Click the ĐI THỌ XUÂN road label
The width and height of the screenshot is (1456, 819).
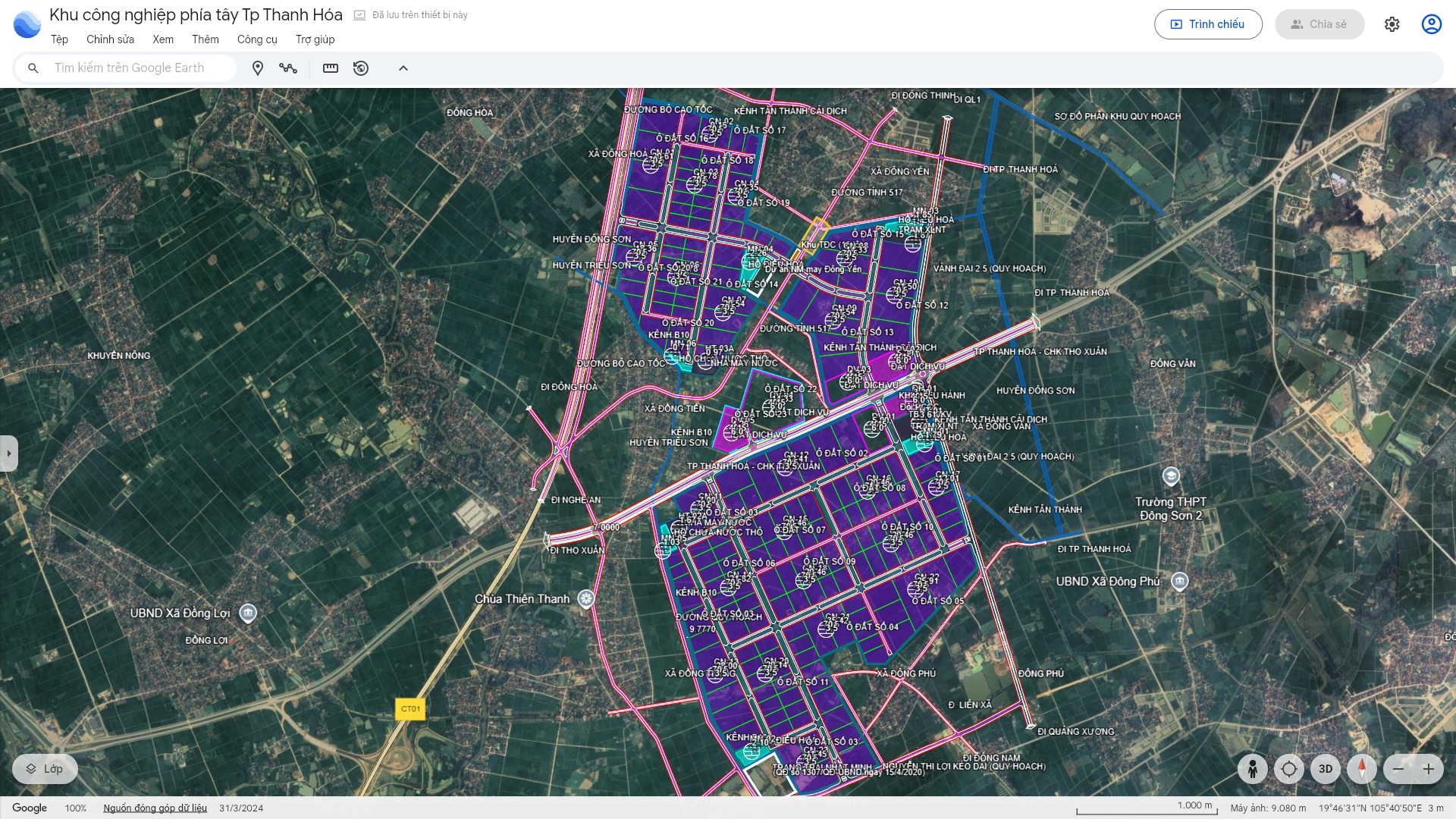pyautogui.click(x=577, y=551)
